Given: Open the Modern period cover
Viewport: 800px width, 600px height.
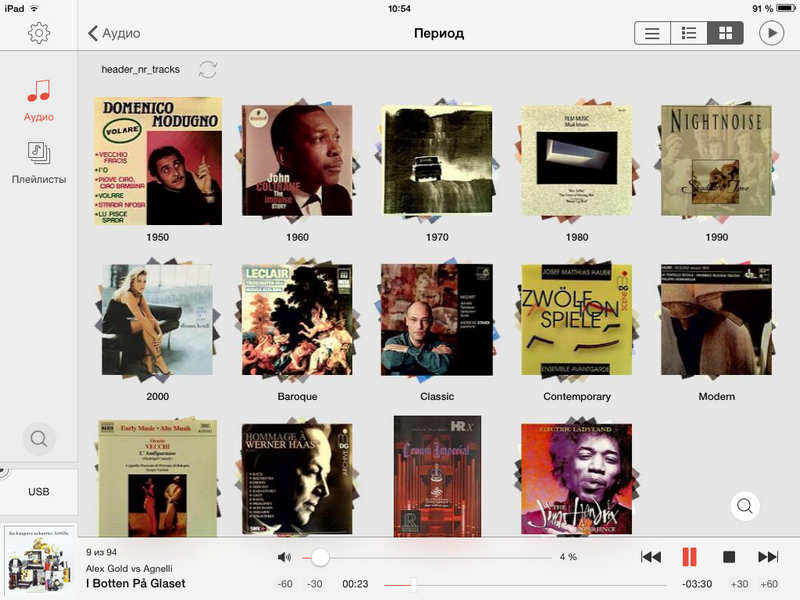Looking at the screenshot, I should click(716, 320).
